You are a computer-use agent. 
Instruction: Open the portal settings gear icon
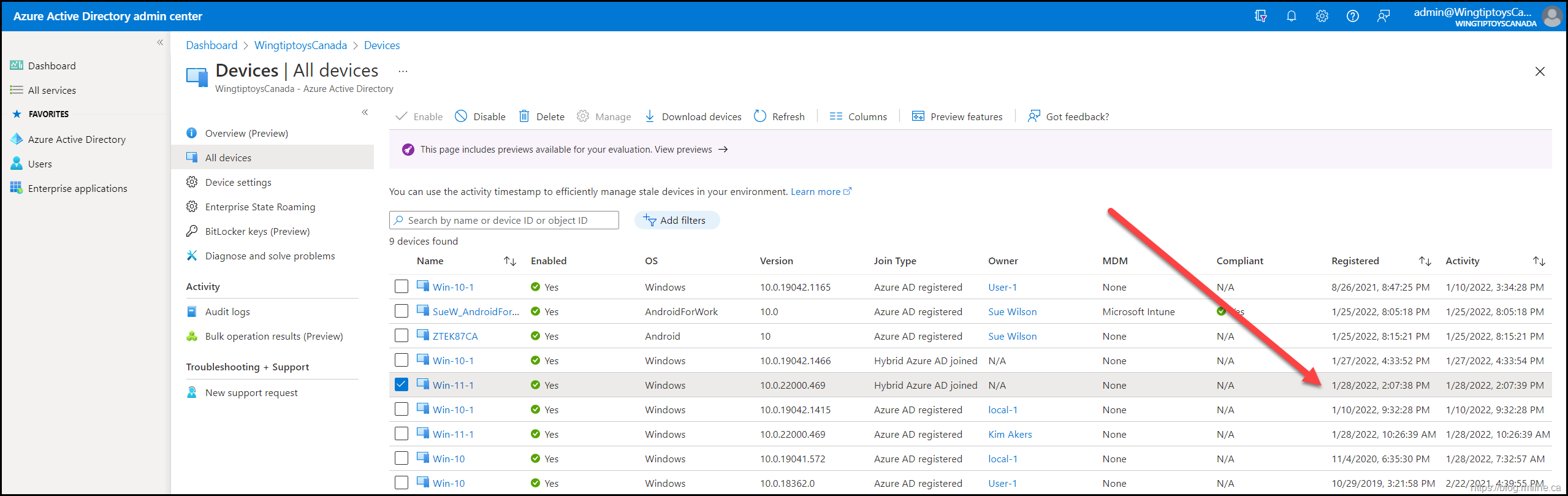tap(1322, 16)
